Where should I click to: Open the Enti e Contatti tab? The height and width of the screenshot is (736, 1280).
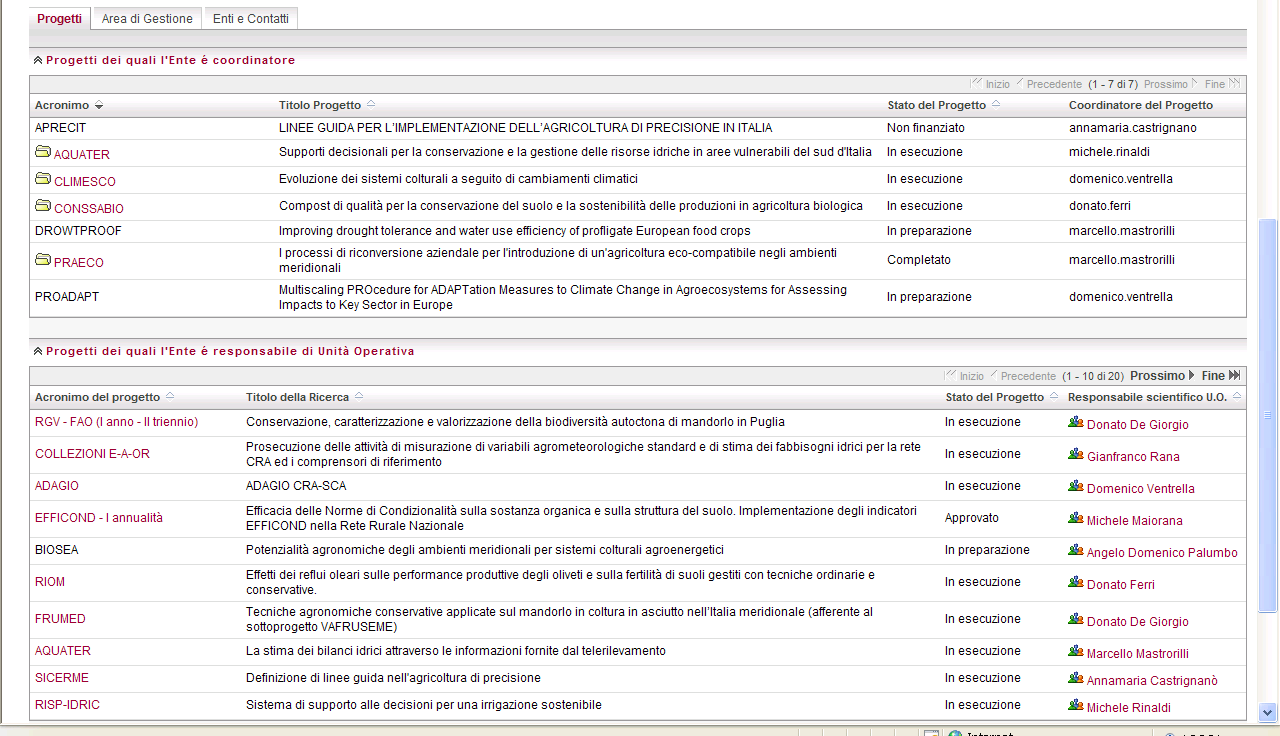coord(251,18)
